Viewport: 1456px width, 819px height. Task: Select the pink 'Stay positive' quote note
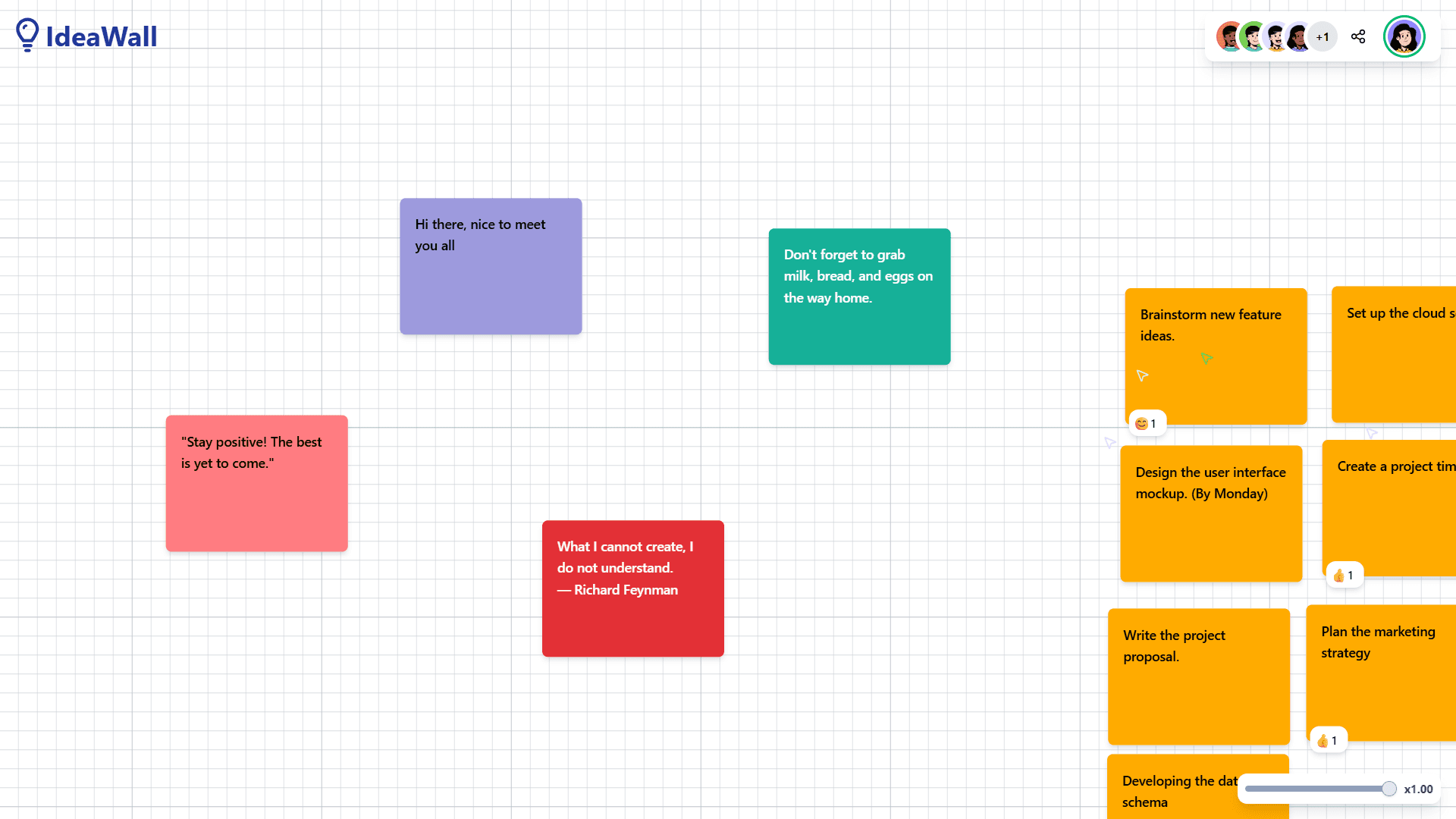click(x=256, y=483)
